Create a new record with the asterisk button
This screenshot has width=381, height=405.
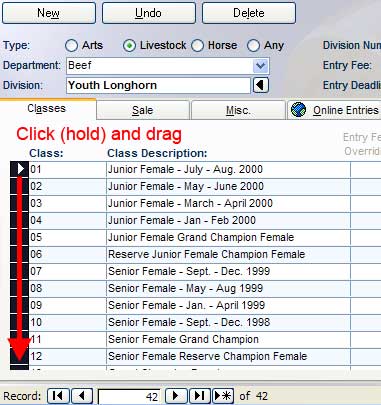click(223, 396)
